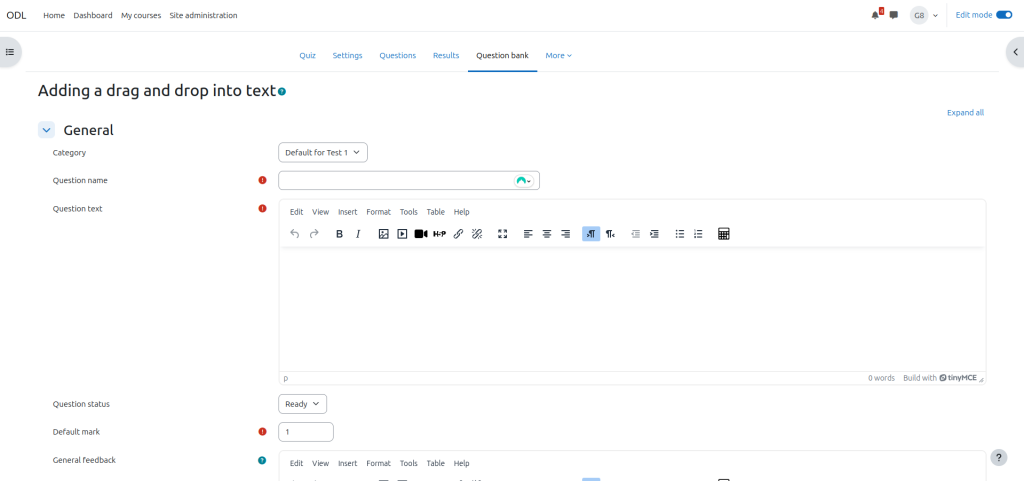Switch to the Questions tab
Viewport: 1024px width, 481px height.
click(397, 56)
